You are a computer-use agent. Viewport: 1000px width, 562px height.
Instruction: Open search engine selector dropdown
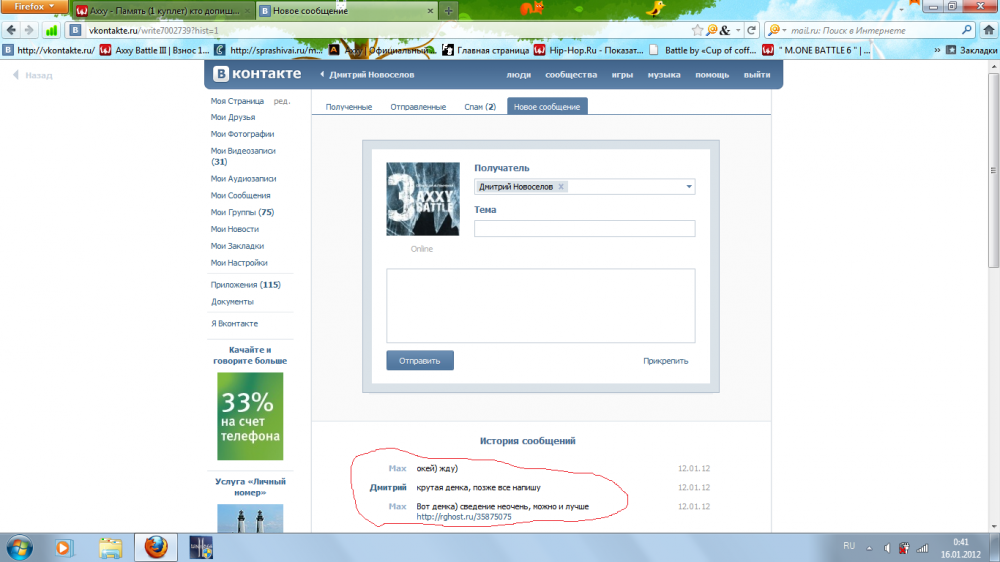[777, 30]
